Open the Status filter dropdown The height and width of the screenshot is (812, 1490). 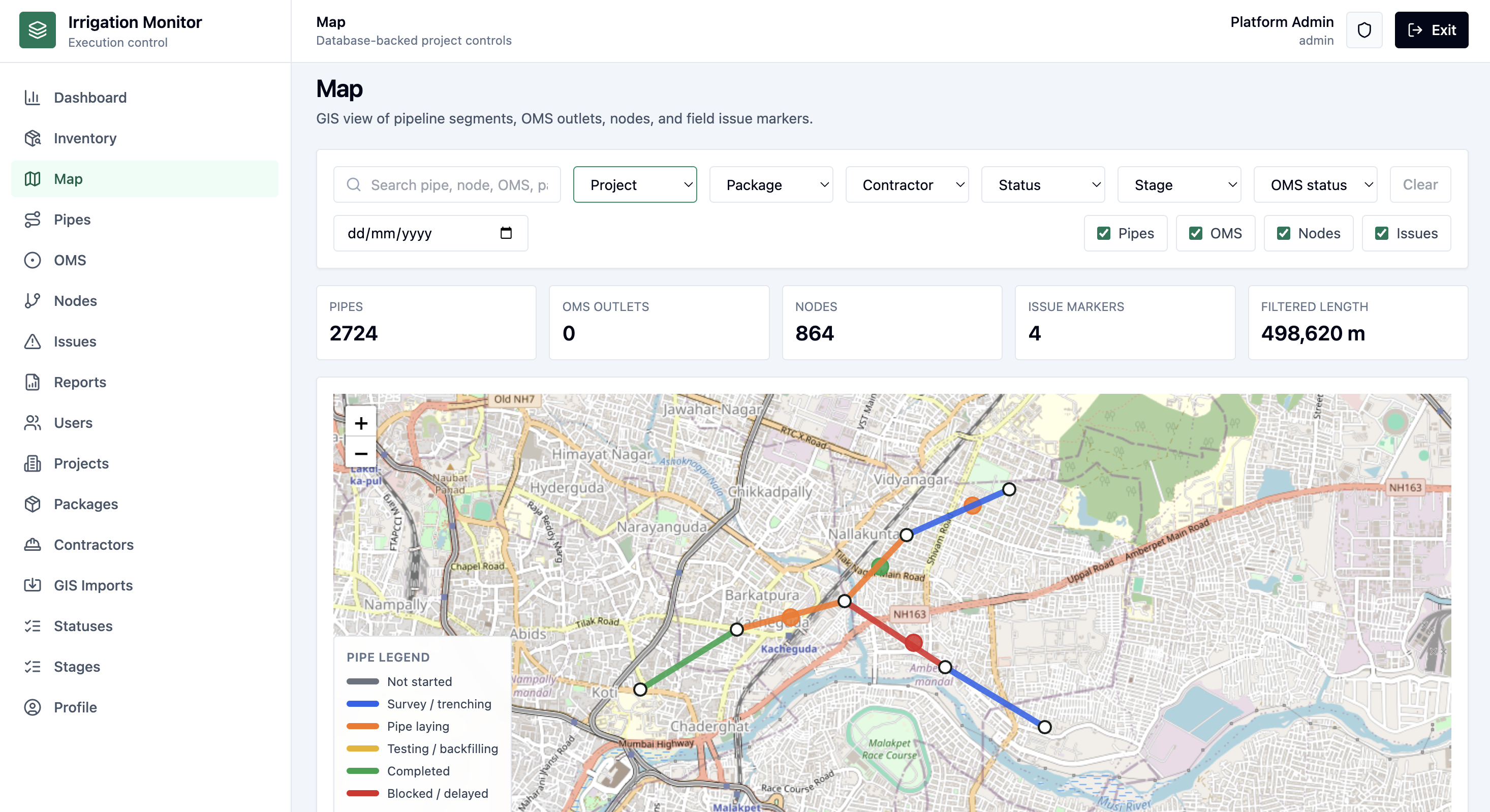[1043, 184]
